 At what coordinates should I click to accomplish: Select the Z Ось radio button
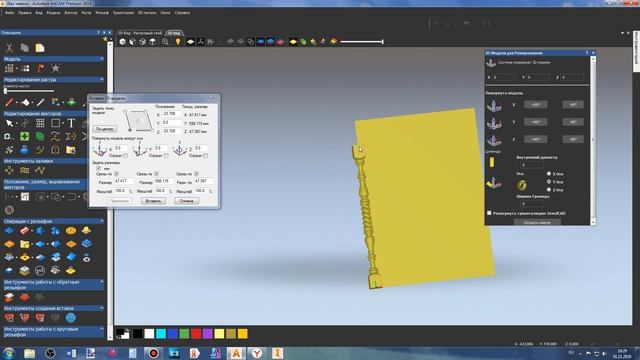pyautogui.click(x=549, y=190)
